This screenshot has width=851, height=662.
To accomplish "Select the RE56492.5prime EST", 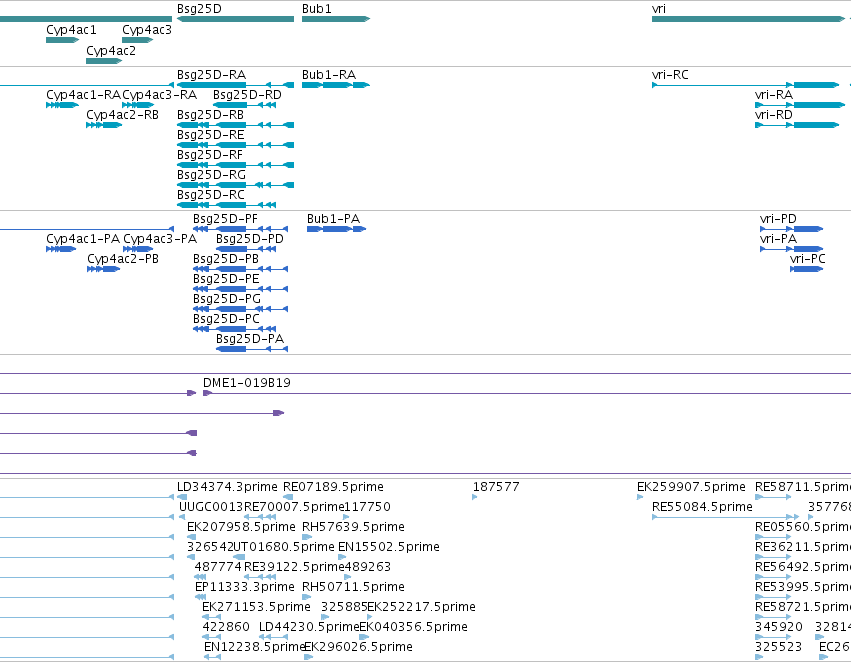I will (x=773, y=577).
